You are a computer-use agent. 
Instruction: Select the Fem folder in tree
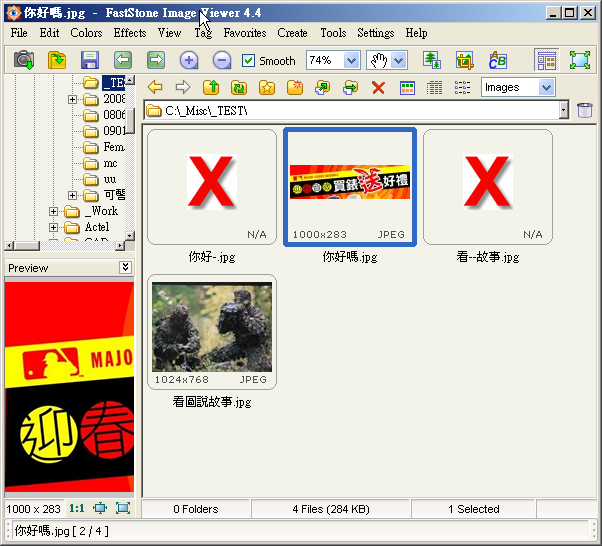[x=104, y=147]
